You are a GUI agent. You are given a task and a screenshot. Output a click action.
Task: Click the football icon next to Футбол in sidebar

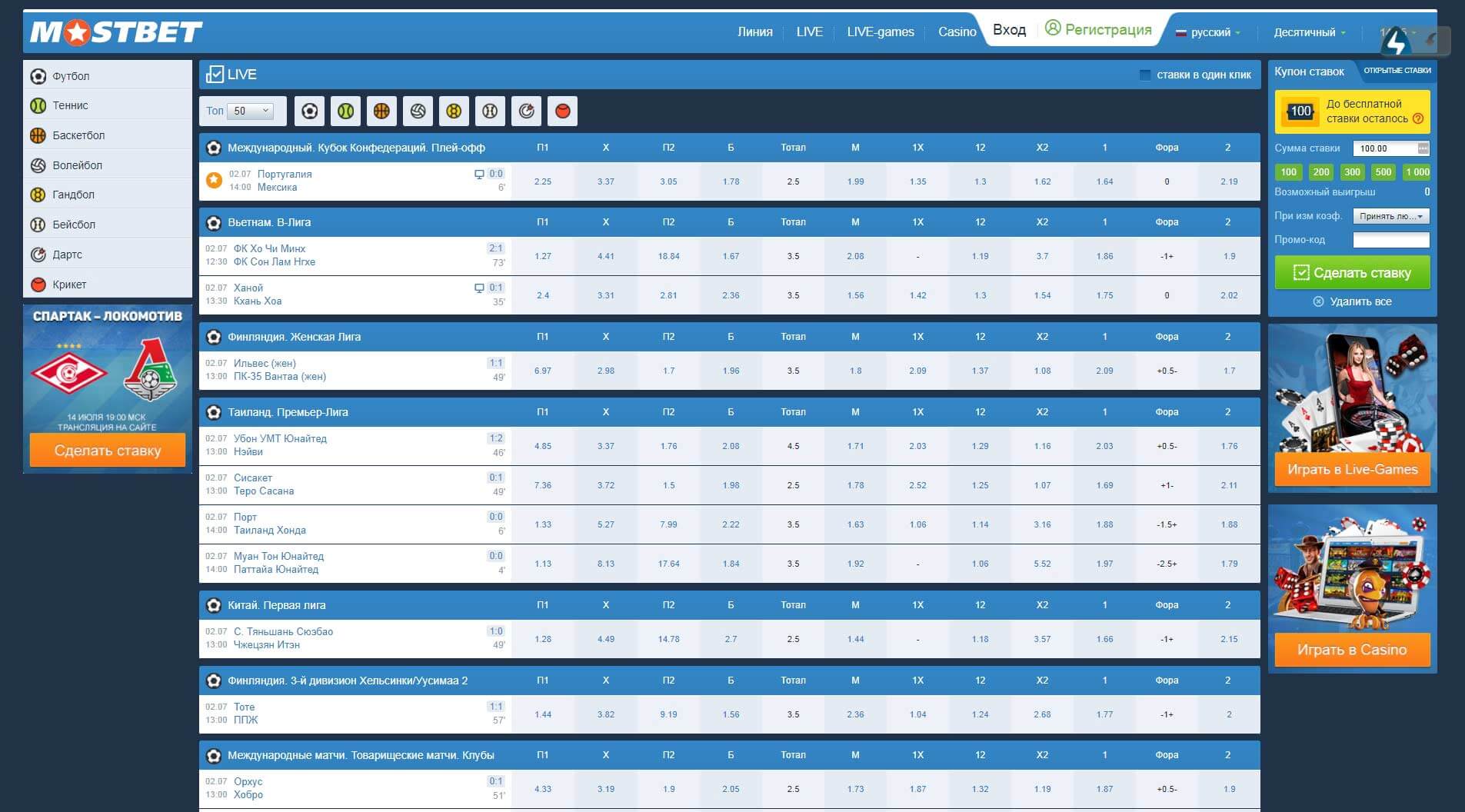coord(38,76)
